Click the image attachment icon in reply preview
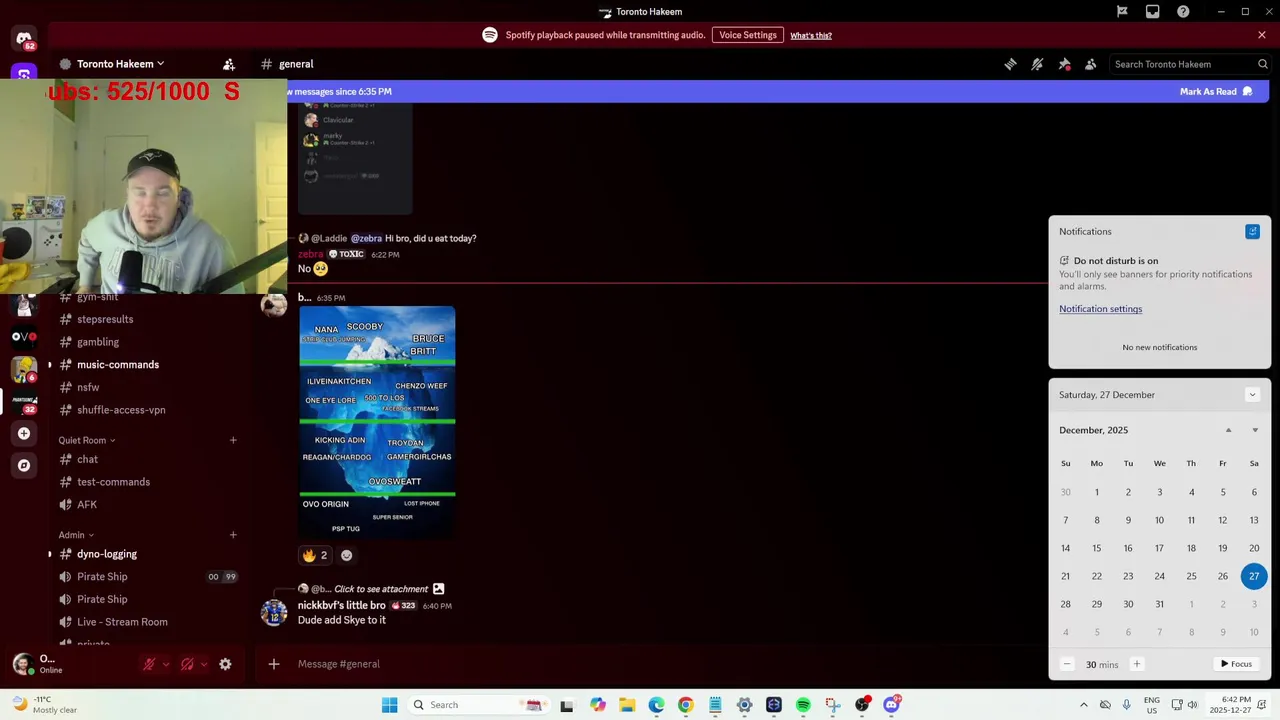The width and height of the screenshot is (1280, 720). pyautogui.click(x=438, y=589)
